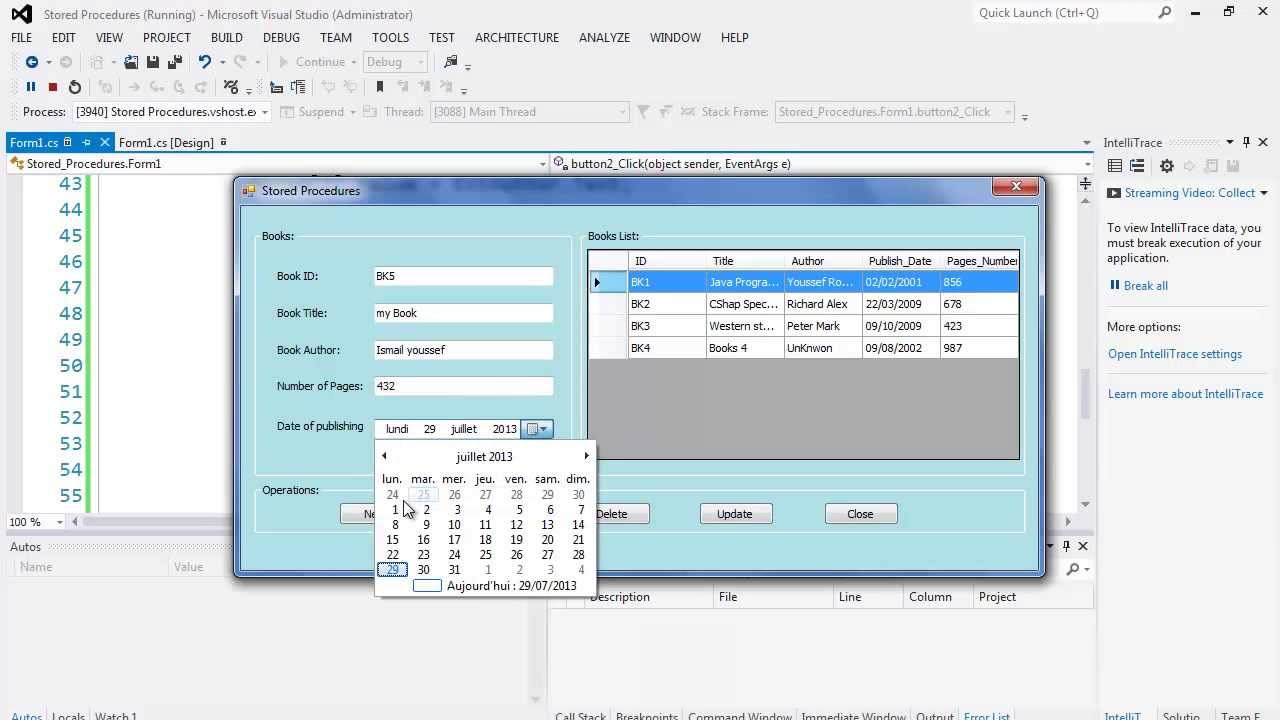
Task: Pause debugging with Break All toolbar icon
Action: click(31, 87)
